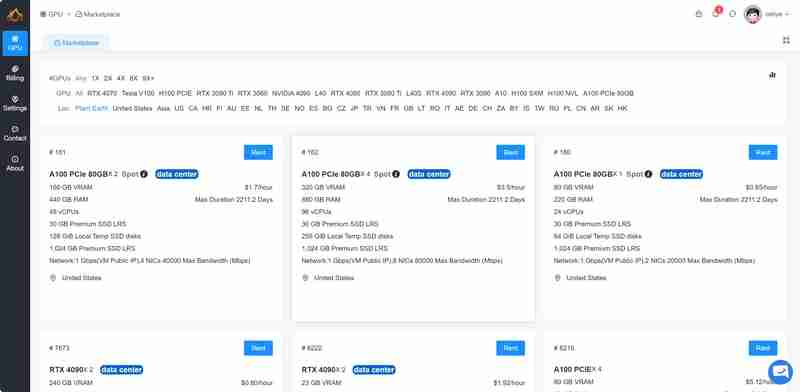Click Spot info icon on listing #181
The height and width of the screenshot is (392, 800).
[144, 174]
